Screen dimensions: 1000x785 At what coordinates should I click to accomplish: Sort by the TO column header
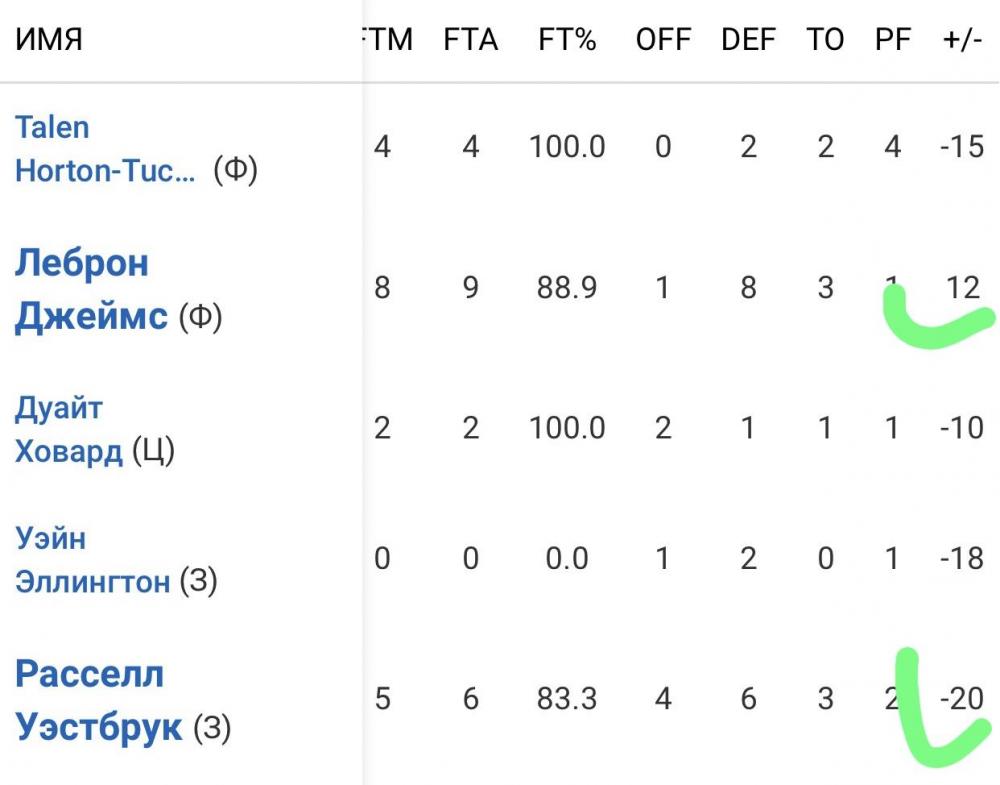click(825, 40)
